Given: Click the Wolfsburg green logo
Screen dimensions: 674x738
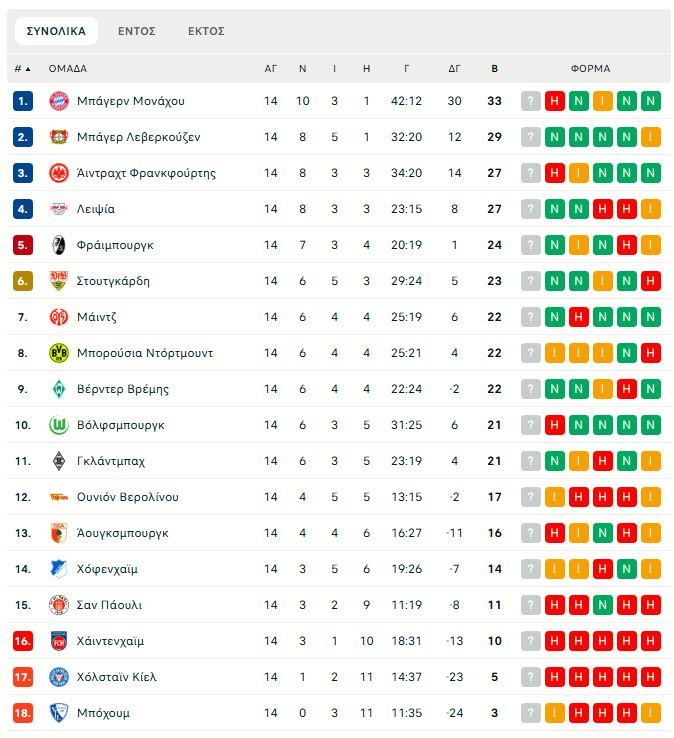Looking at the screenshot, I should click(x=58, y=425).
